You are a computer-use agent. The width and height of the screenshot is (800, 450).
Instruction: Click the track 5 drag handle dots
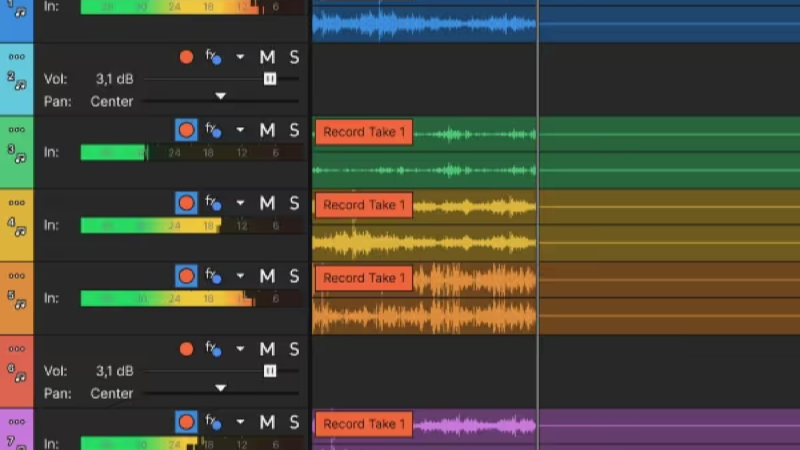click(17, 276)
